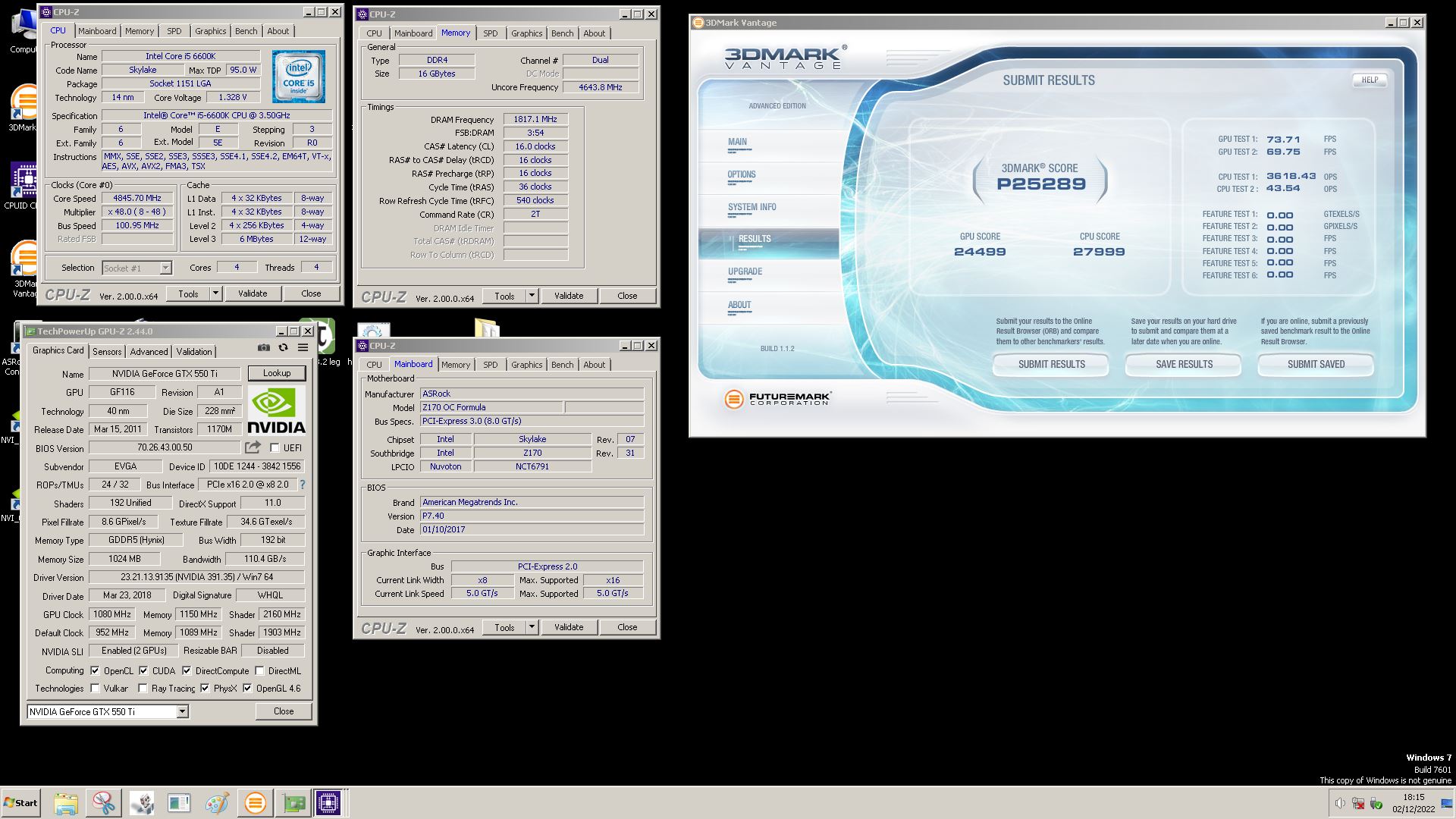Image resolution: width=1456 pixels, height=819 pixels.
Task: Click HELP button in 3DMark Vantage
Action: (1370, 80)
